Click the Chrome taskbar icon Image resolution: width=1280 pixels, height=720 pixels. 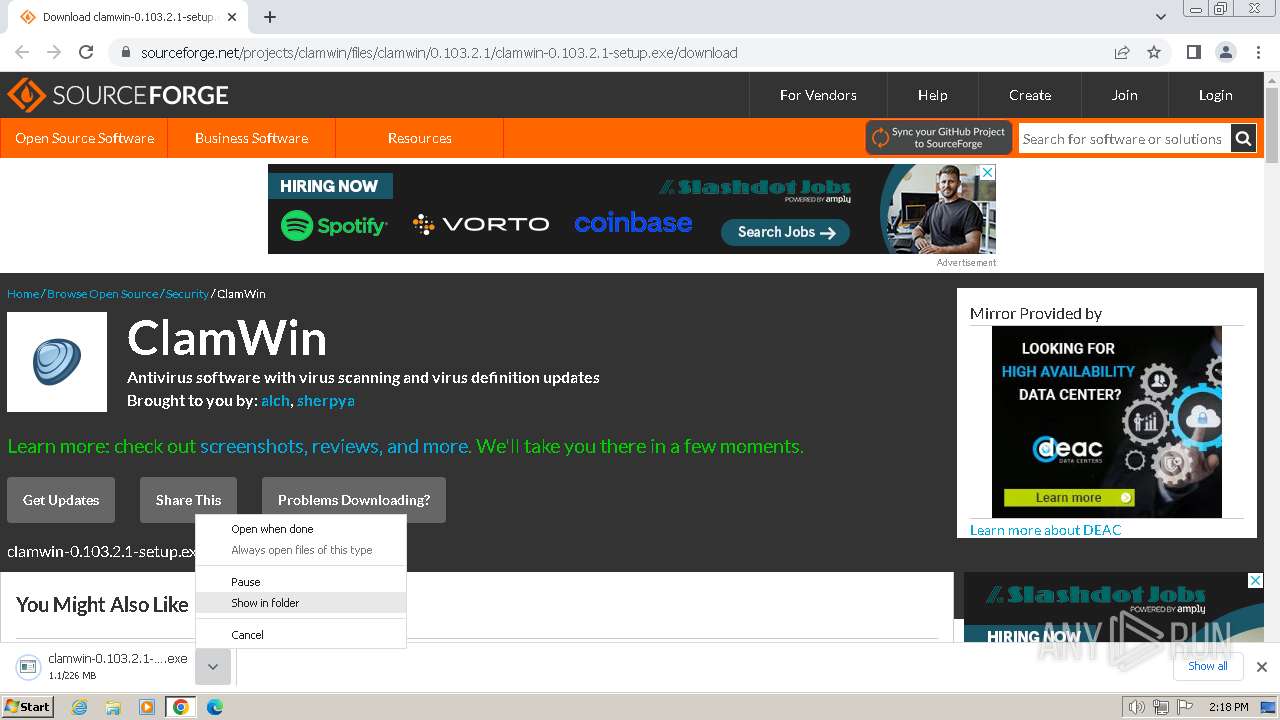(x=180, y=707)
